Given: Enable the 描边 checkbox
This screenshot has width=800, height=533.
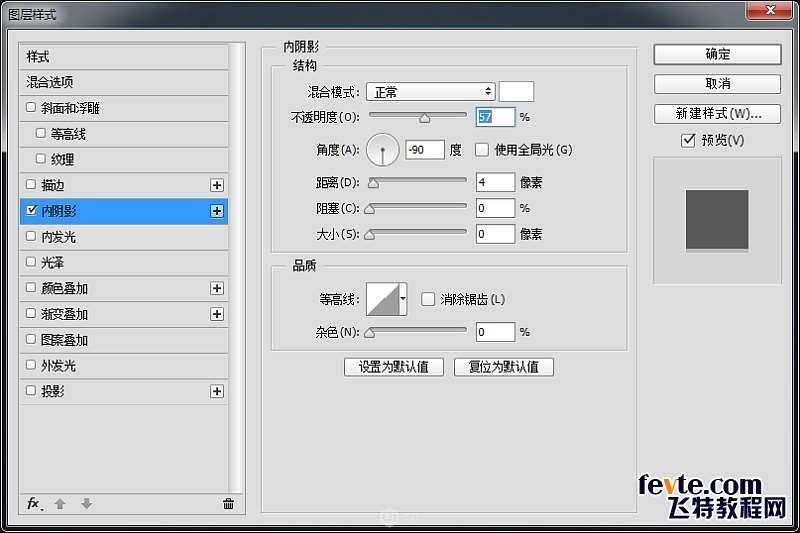Looking at the screenshot, I should pyautogui.click(x=31, y=184).
